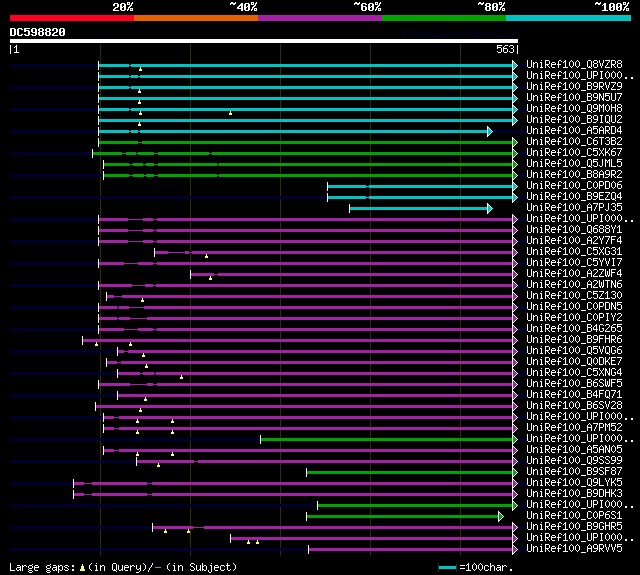Screen dimensions: 640x575
Task: Click the white DC598820 query sequence bar
Action: [x=264, y=41]
